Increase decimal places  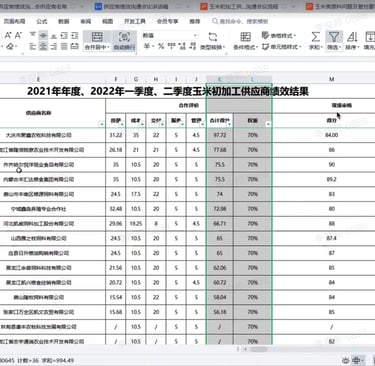click(x=182, y=46)
